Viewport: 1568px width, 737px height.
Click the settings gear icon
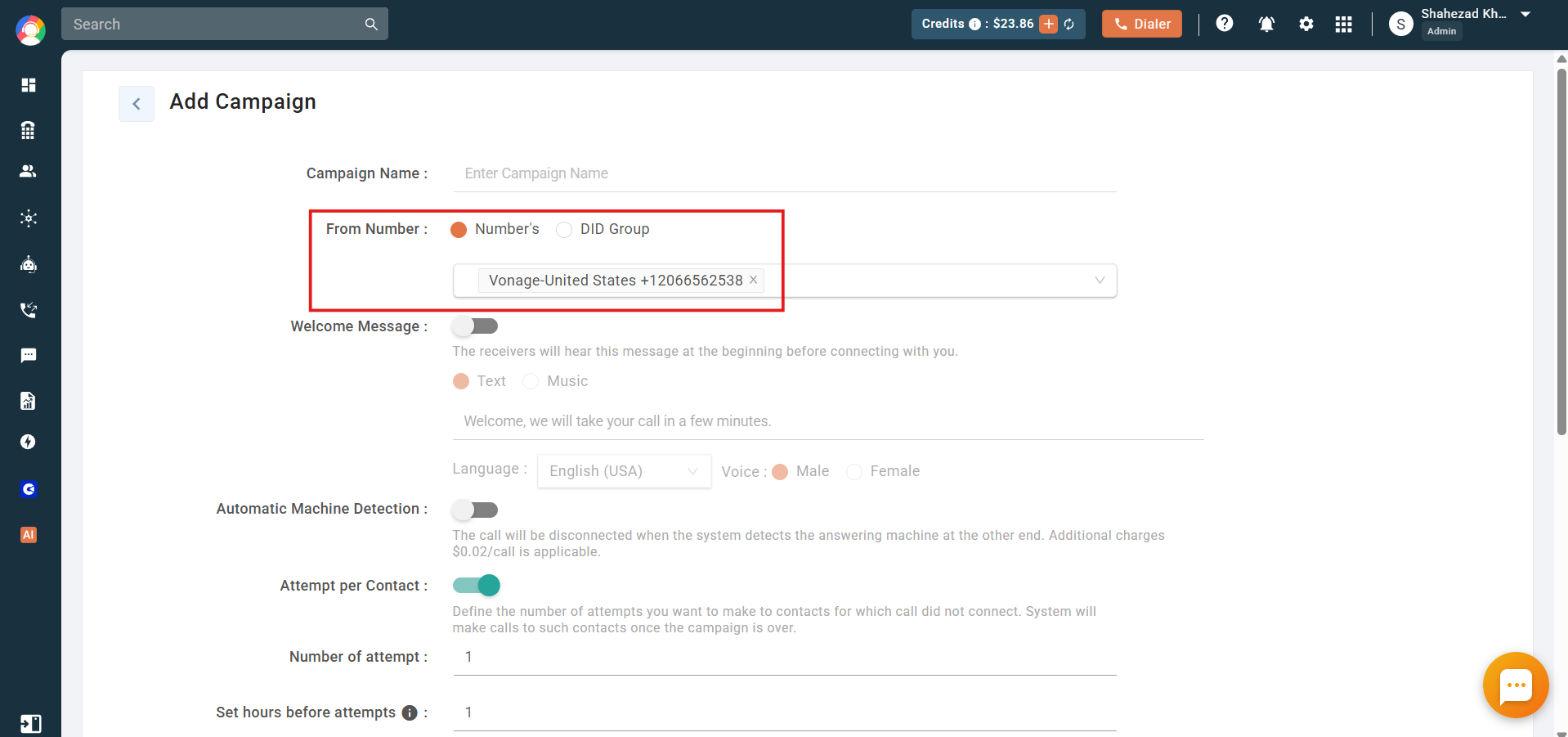tap(1306, 24)
